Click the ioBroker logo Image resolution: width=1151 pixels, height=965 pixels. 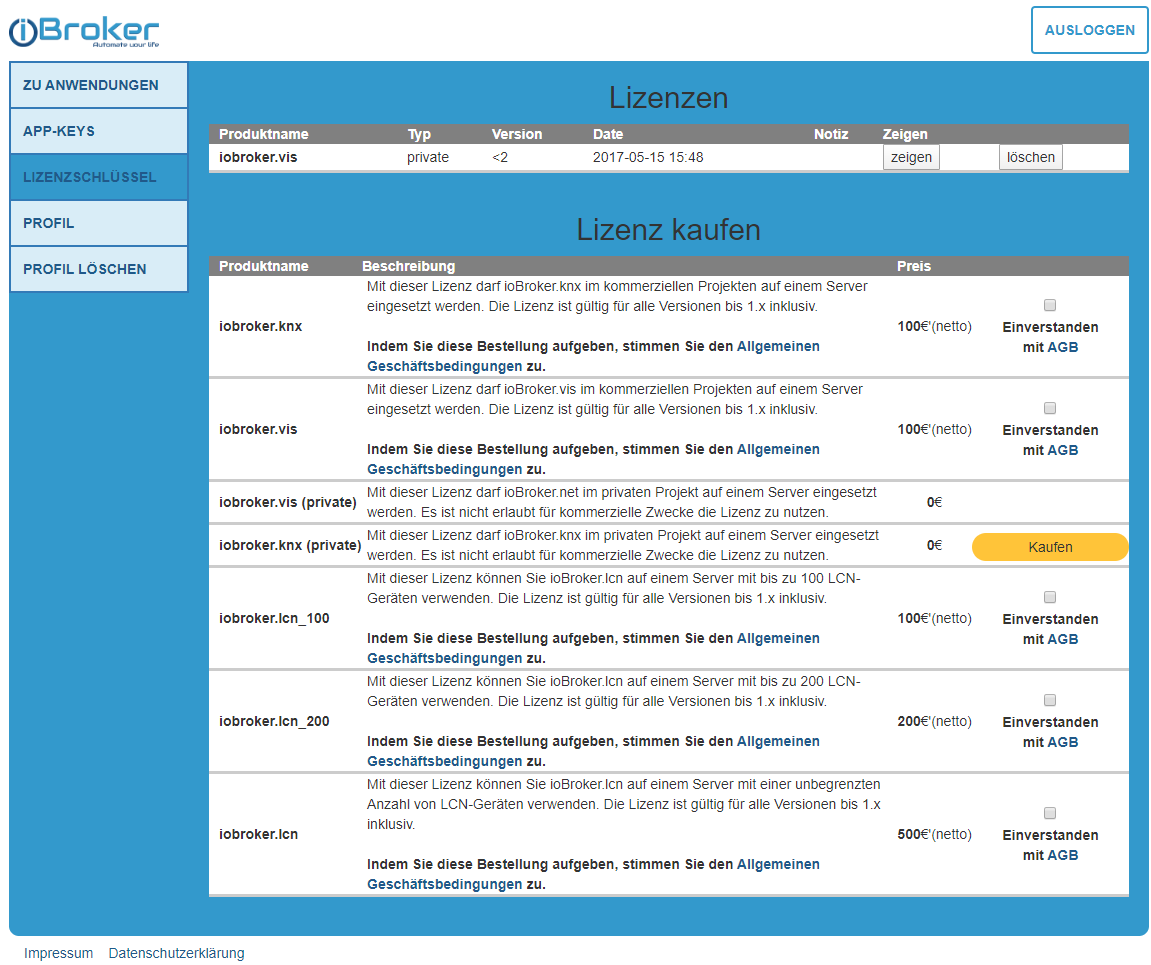point(84,32)
